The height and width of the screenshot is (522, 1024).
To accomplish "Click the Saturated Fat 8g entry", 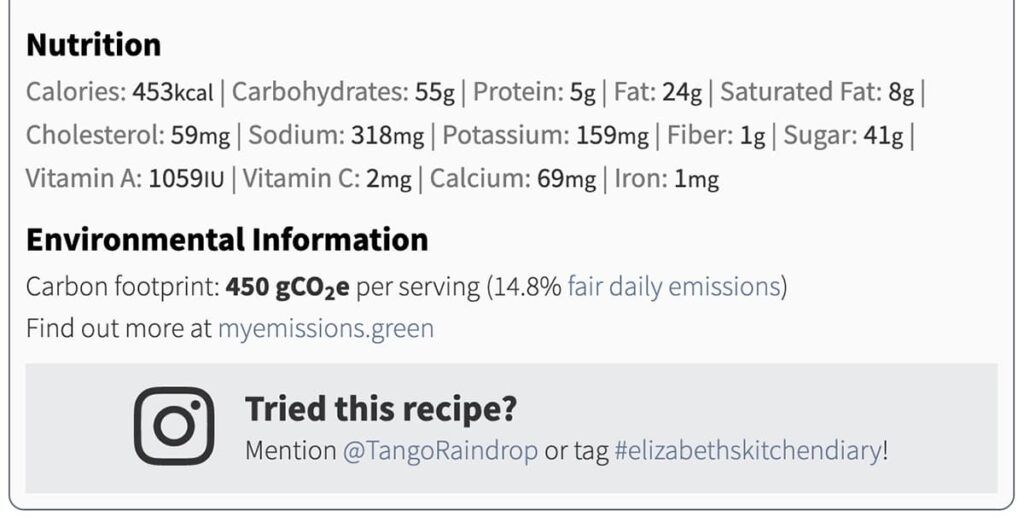I will click(817, 92).
